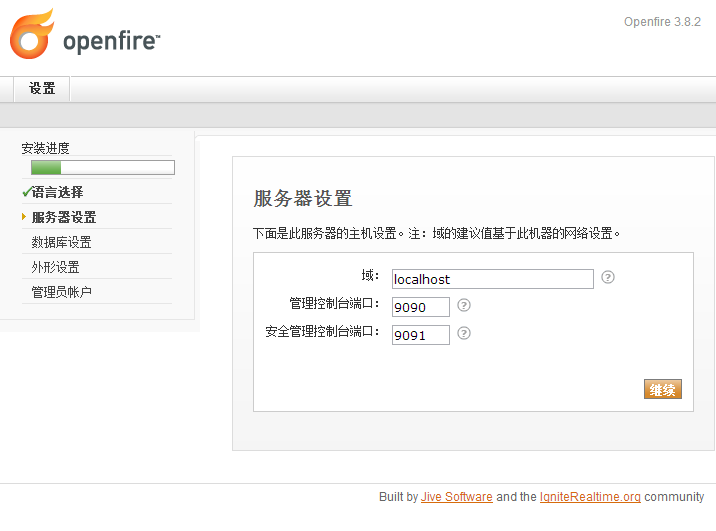Image resolution: width=716 pixels, height=531 pixels.
Task: Open the Jive Software link
Action: click(456, 497)
